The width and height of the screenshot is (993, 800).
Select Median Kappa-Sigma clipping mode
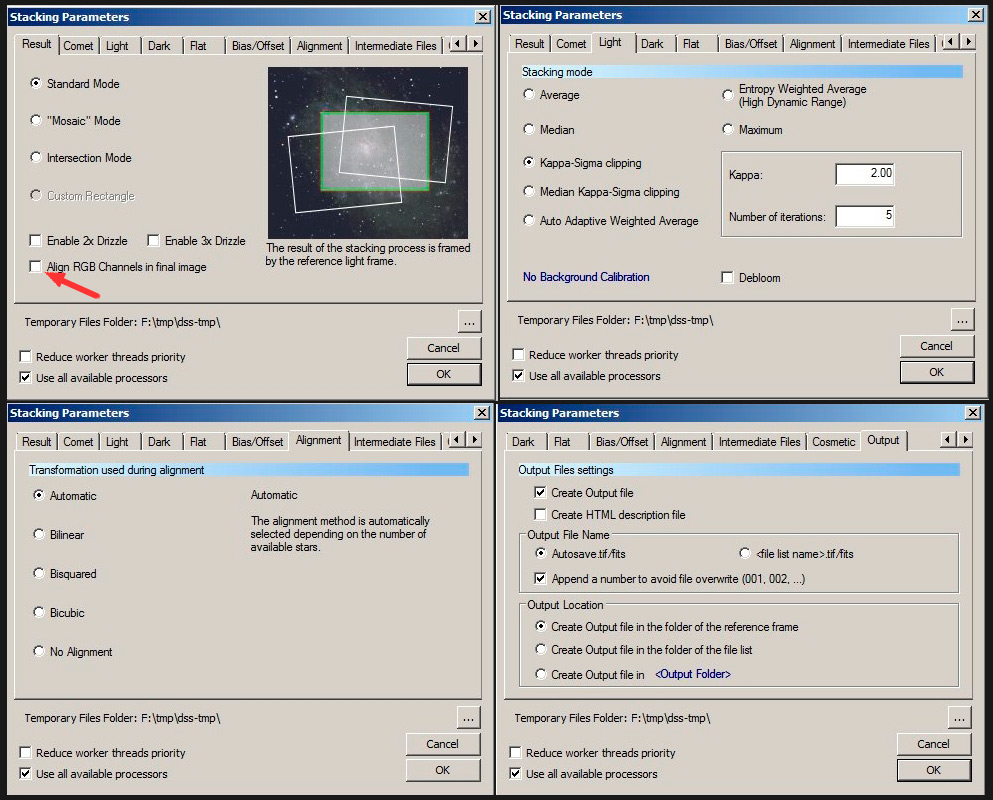pyautogui.click(x=530, y=192)
